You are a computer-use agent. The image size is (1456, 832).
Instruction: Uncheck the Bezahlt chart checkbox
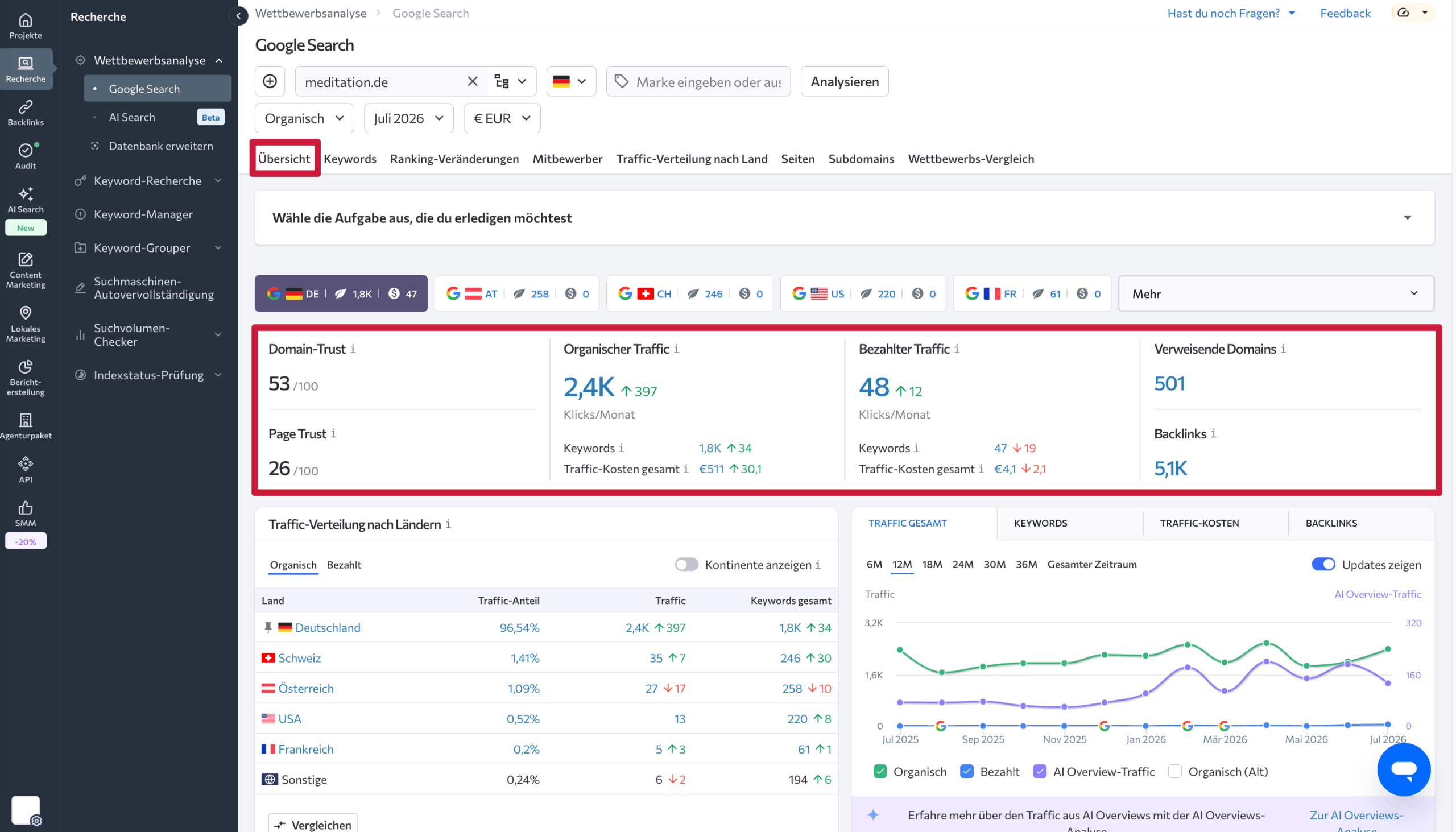[967, 771]
